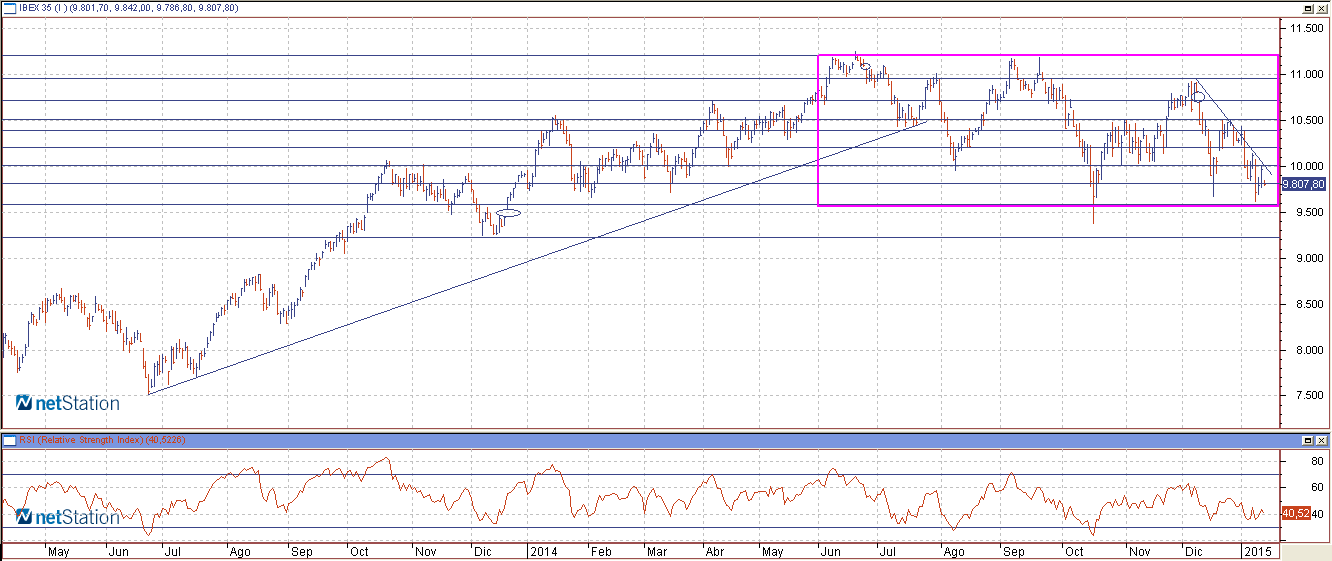This screenshot has height=561, width=1332.
Task: Click the 2014 year label on time axis
Action: click(544, 551)
